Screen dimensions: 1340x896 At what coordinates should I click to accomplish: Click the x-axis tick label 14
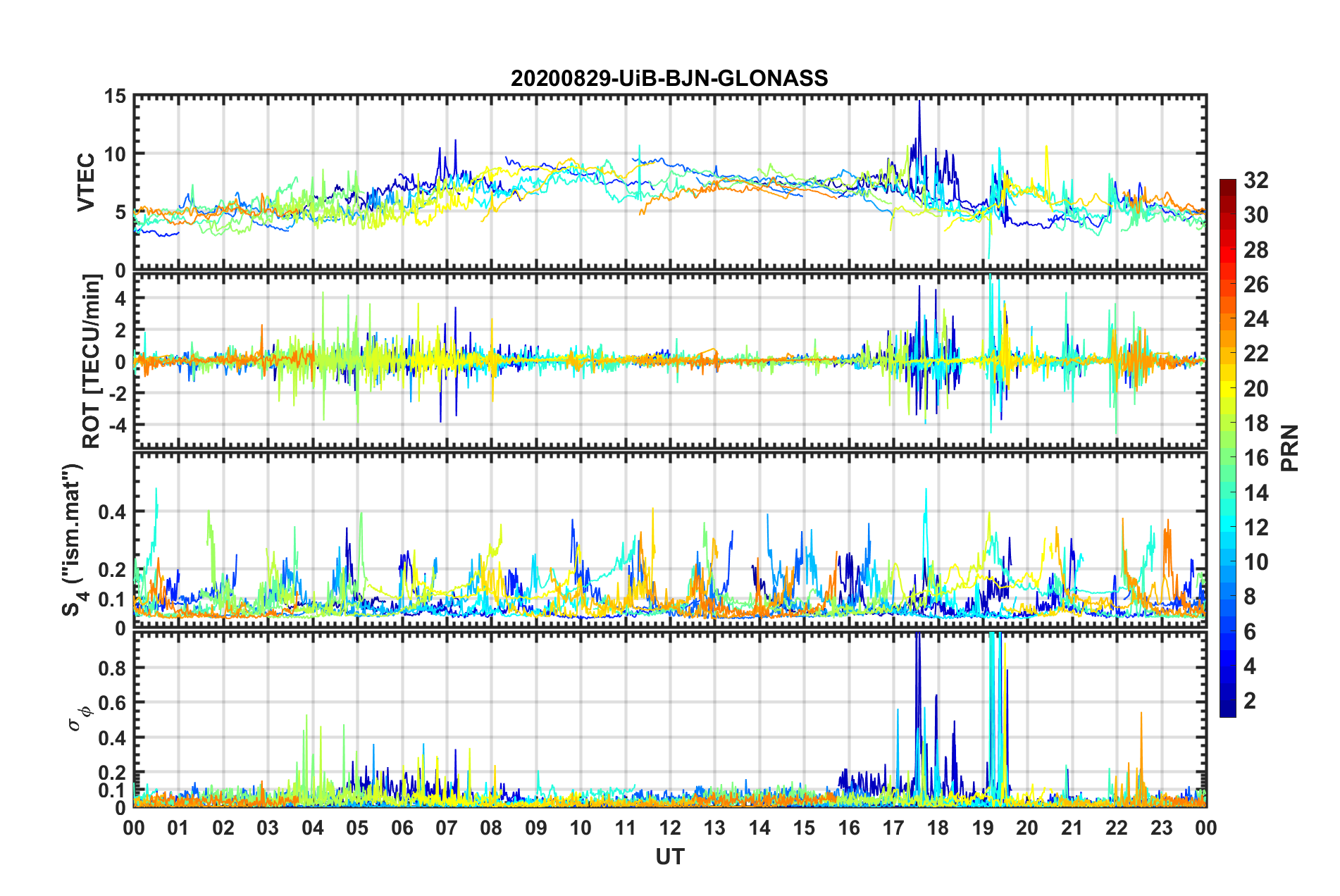[x=759, y=828]
